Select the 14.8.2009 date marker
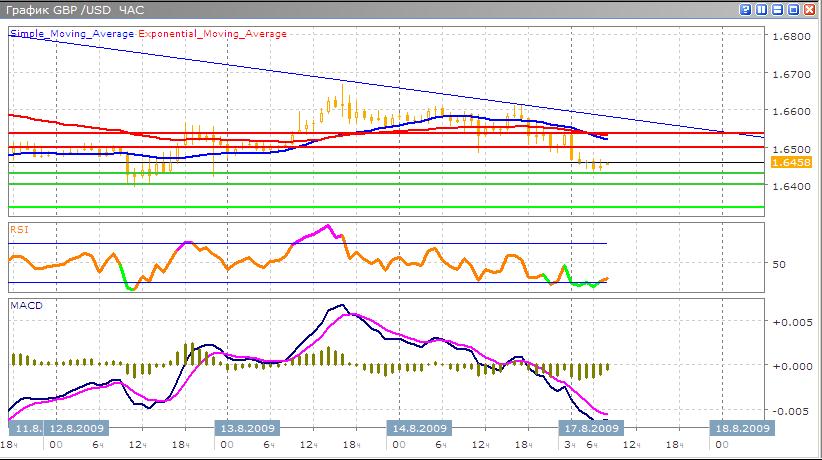 point(416,428)
